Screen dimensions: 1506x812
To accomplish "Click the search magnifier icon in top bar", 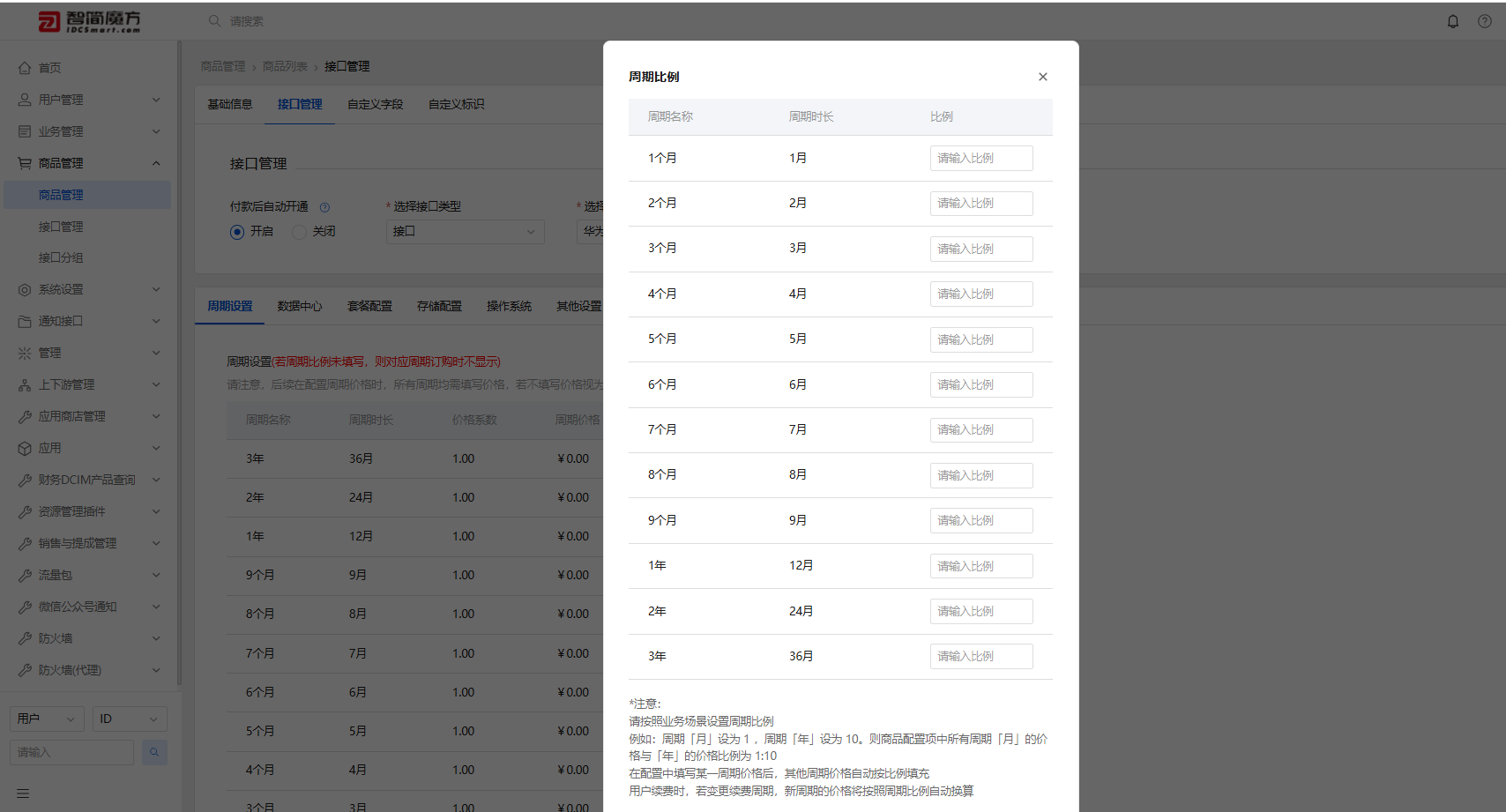I will point(214,20).
